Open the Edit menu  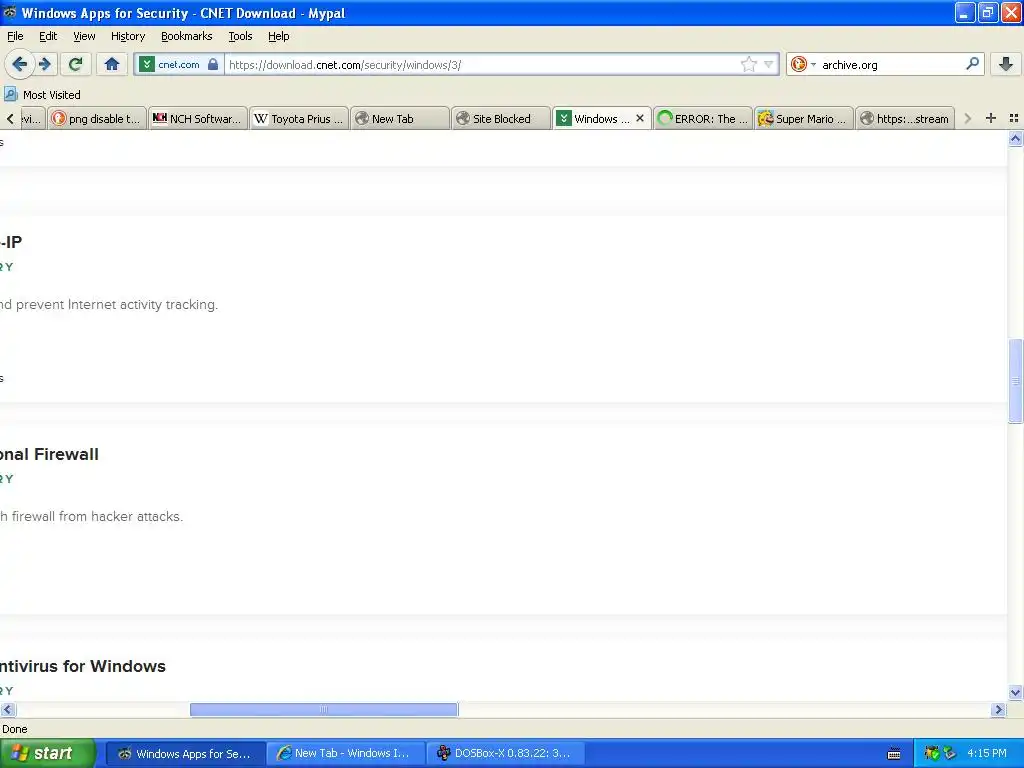tap(48, 36)
